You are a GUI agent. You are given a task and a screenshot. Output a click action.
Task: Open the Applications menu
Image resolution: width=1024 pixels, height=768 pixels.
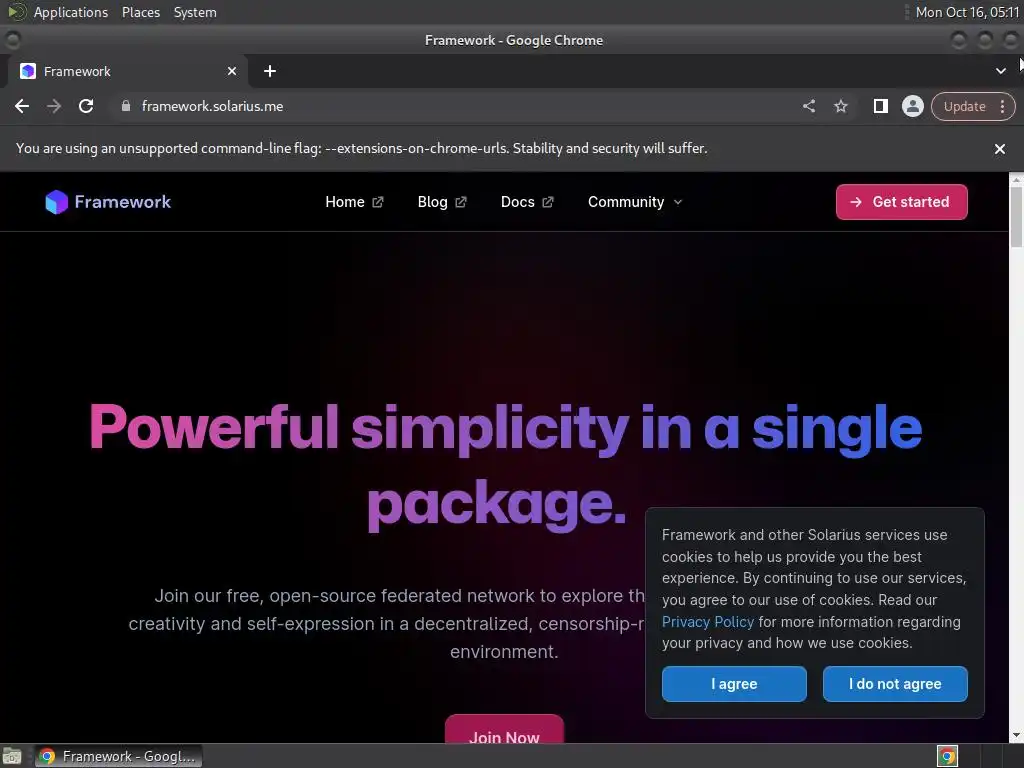(x=71, y=12)
